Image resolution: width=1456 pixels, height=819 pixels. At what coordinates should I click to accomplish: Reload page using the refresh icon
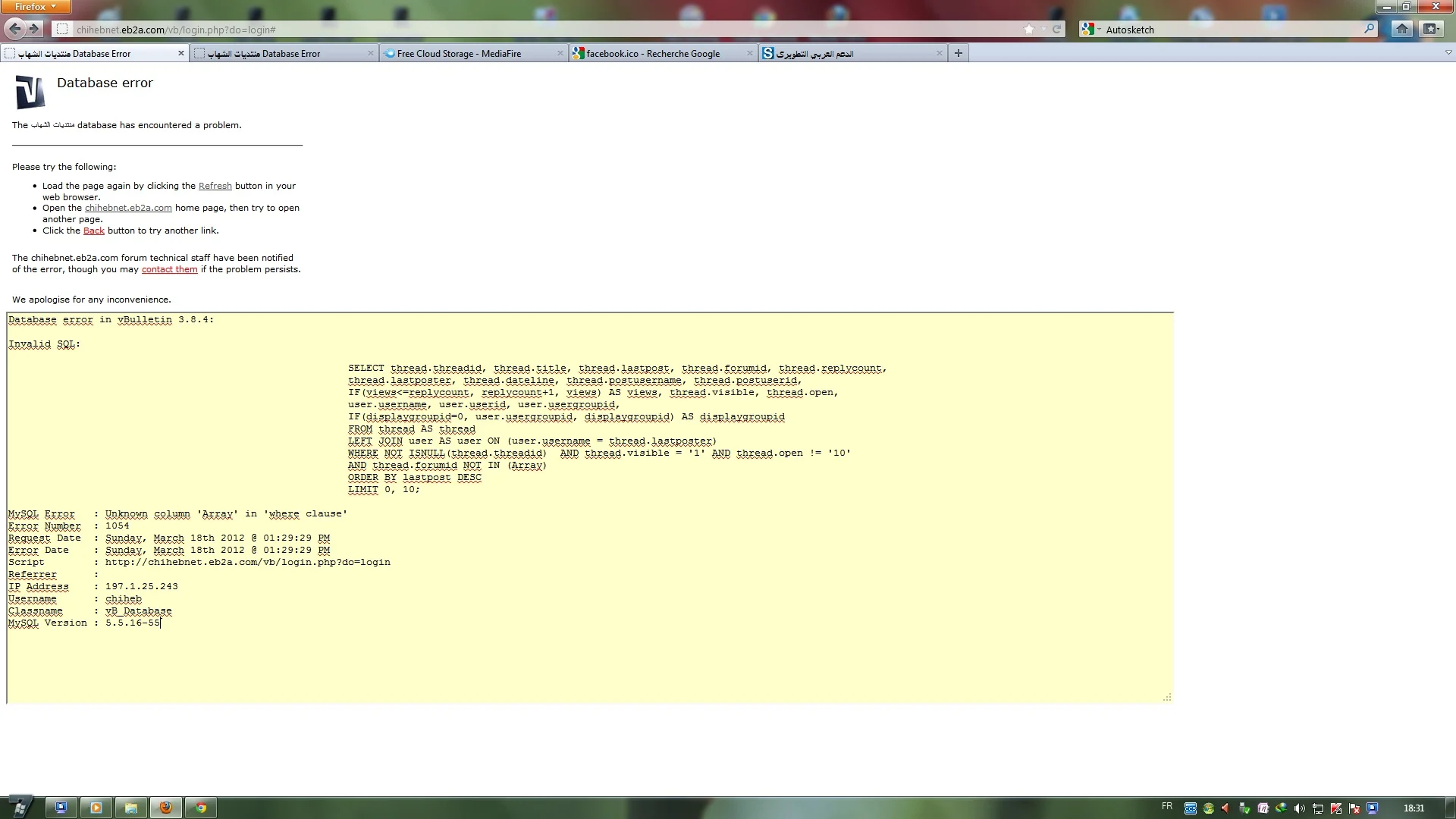pyautogui.click(x=1056, y=30)
